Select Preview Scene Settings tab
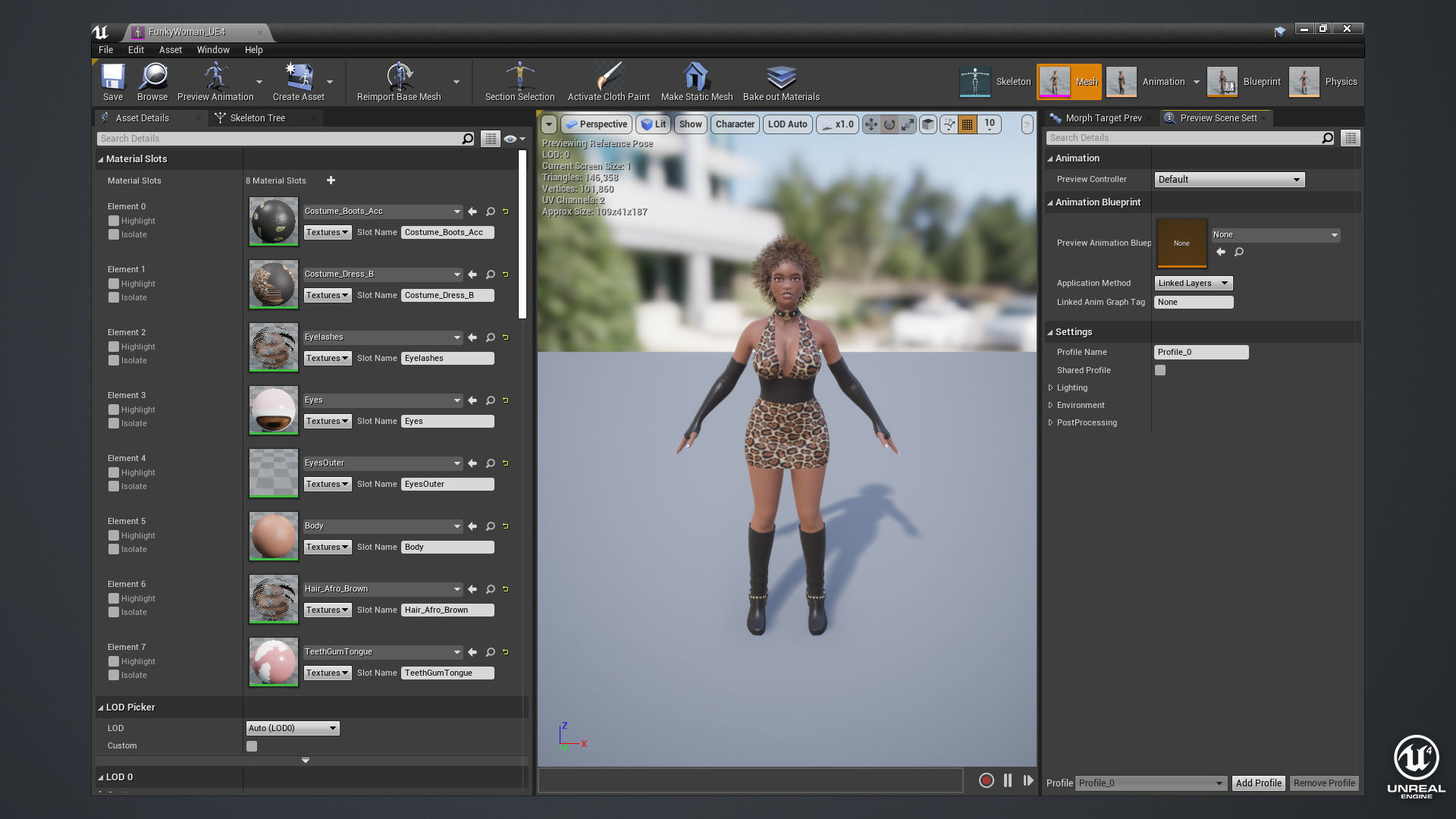Screen dimensions: 1456x819 (1218, 118)
